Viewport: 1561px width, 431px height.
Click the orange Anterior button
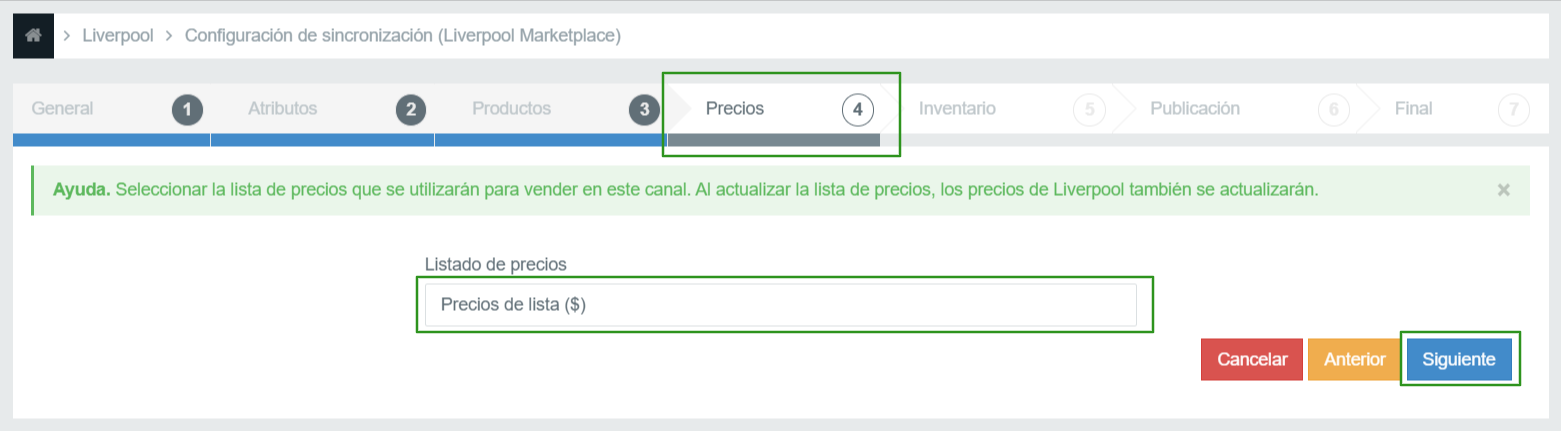[x=1354, y=359]
